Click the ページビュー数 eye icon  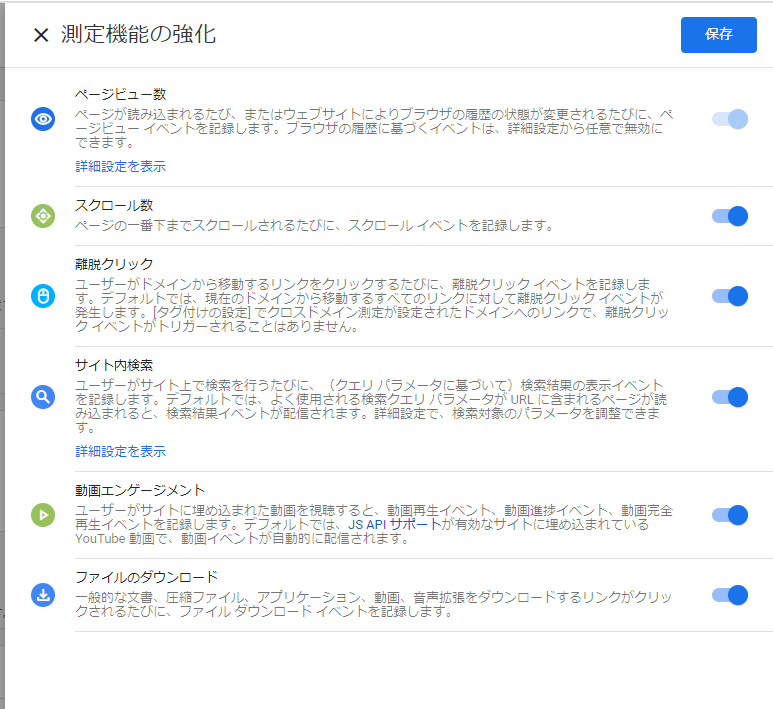click(x=43, y=119)
